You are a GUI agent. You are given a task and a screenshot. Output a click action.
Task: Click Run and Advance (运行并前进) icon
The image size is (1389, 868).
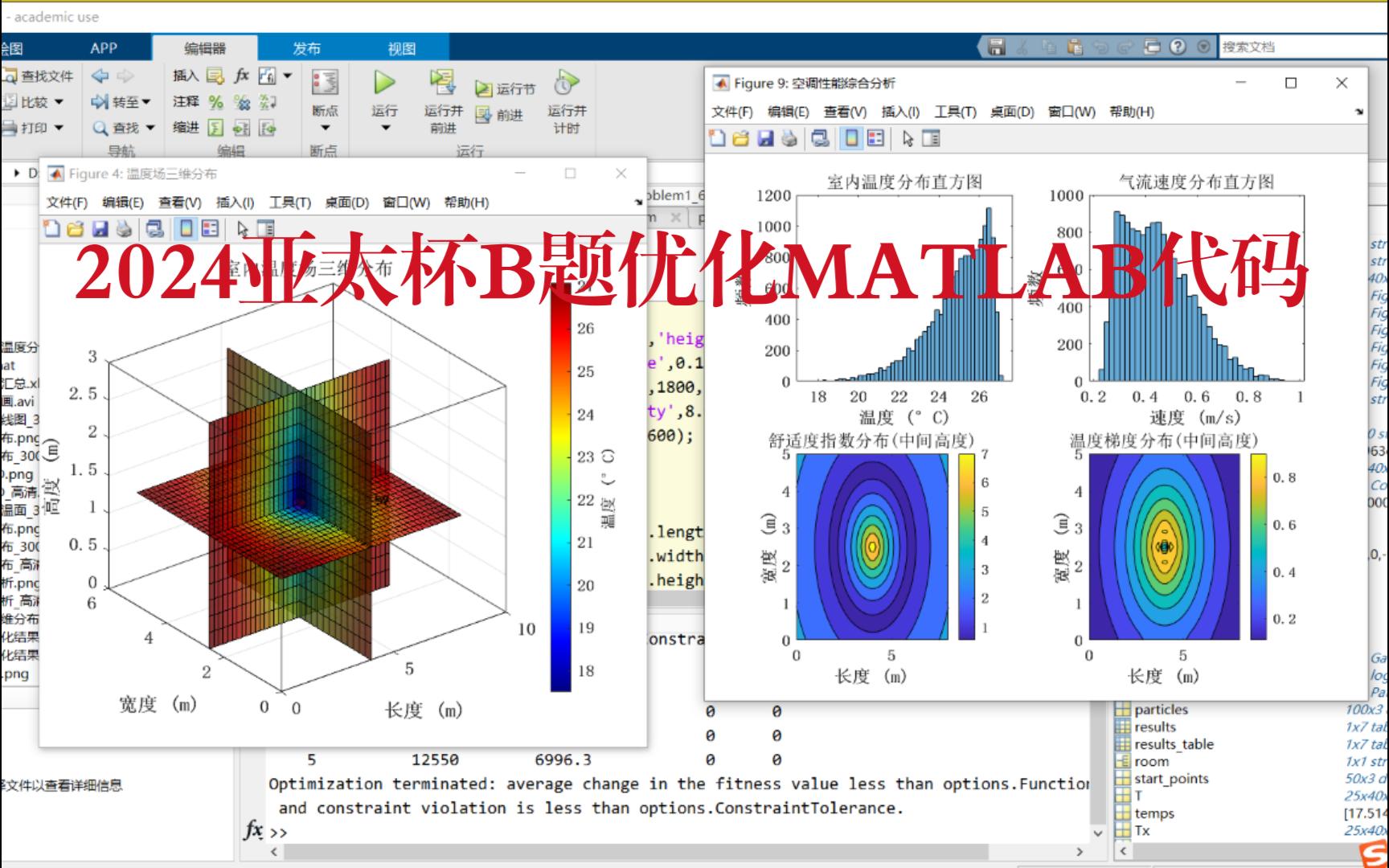point(442,82)
